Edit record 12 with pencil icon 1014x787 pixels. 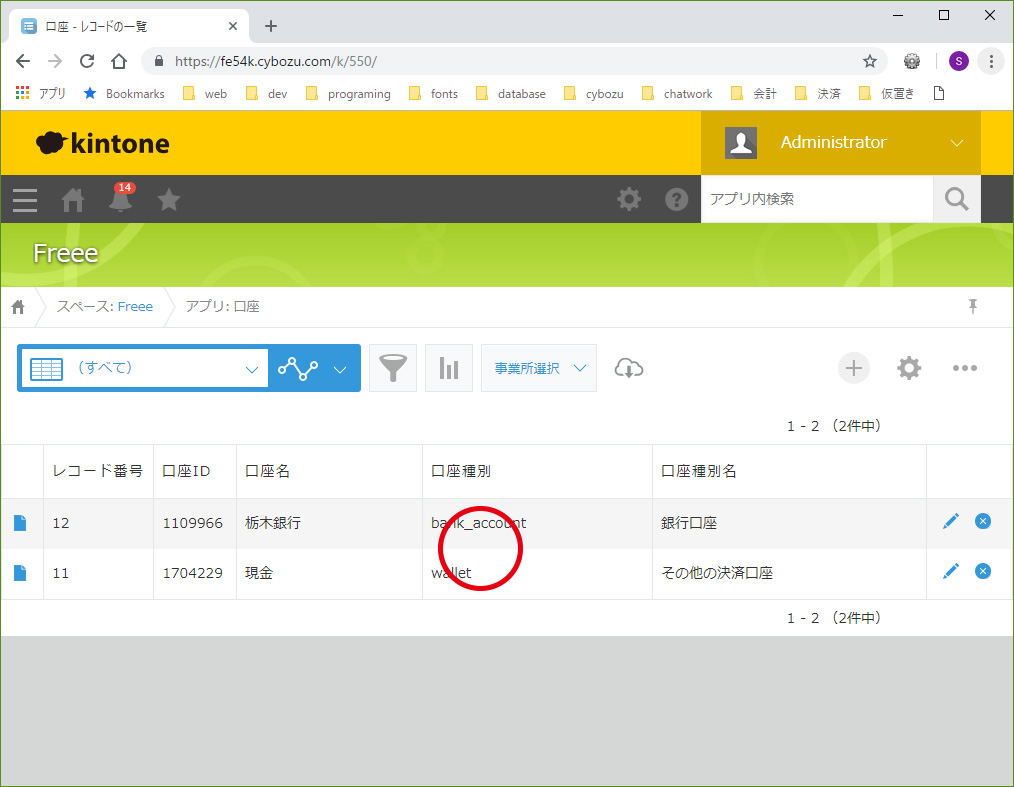951,521
